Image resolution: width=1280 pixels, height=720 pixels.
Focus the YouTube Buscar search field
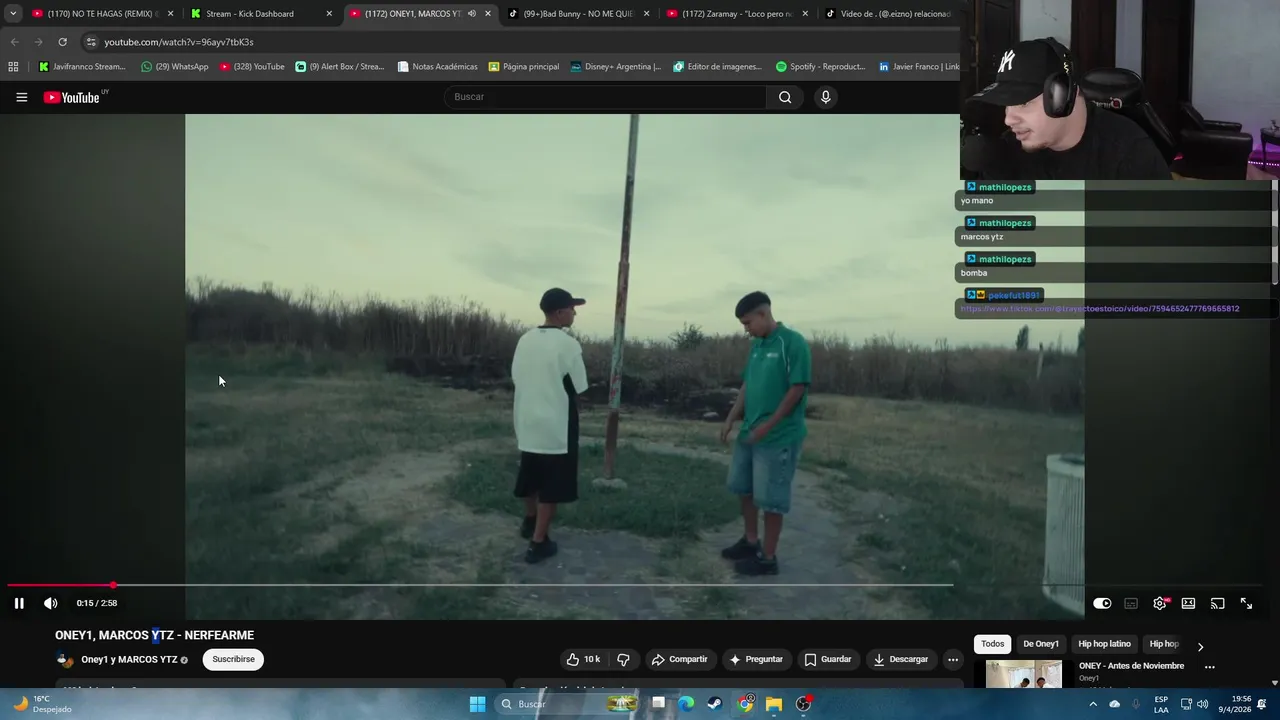[605, 97]
